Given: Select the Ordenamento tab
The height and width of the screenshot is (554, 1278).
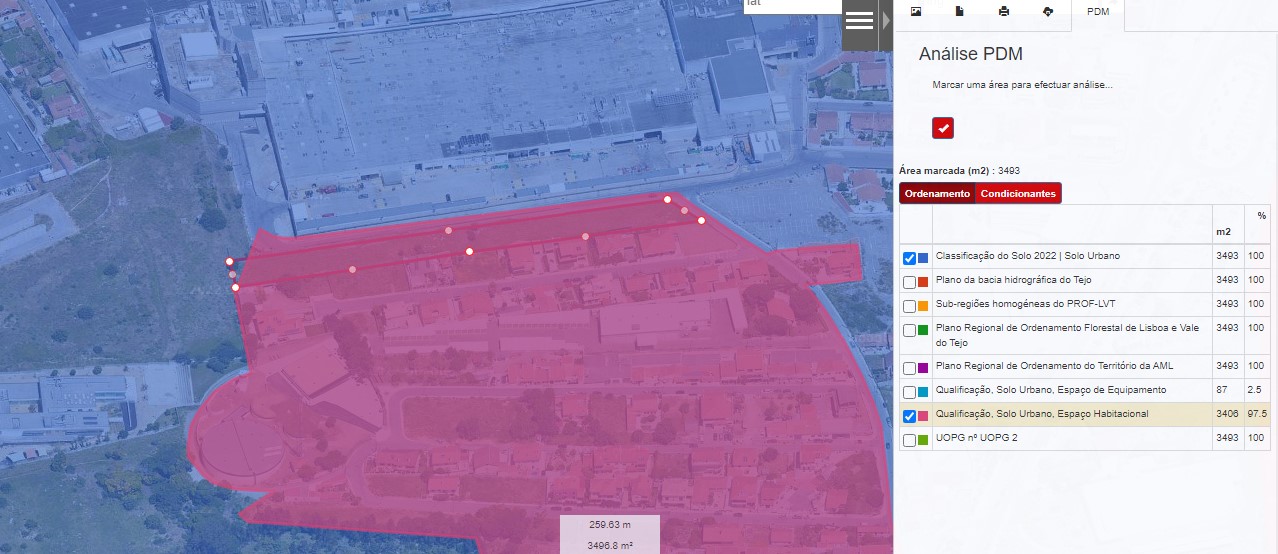Looking at the screenshot, I should tap(937, 194).
